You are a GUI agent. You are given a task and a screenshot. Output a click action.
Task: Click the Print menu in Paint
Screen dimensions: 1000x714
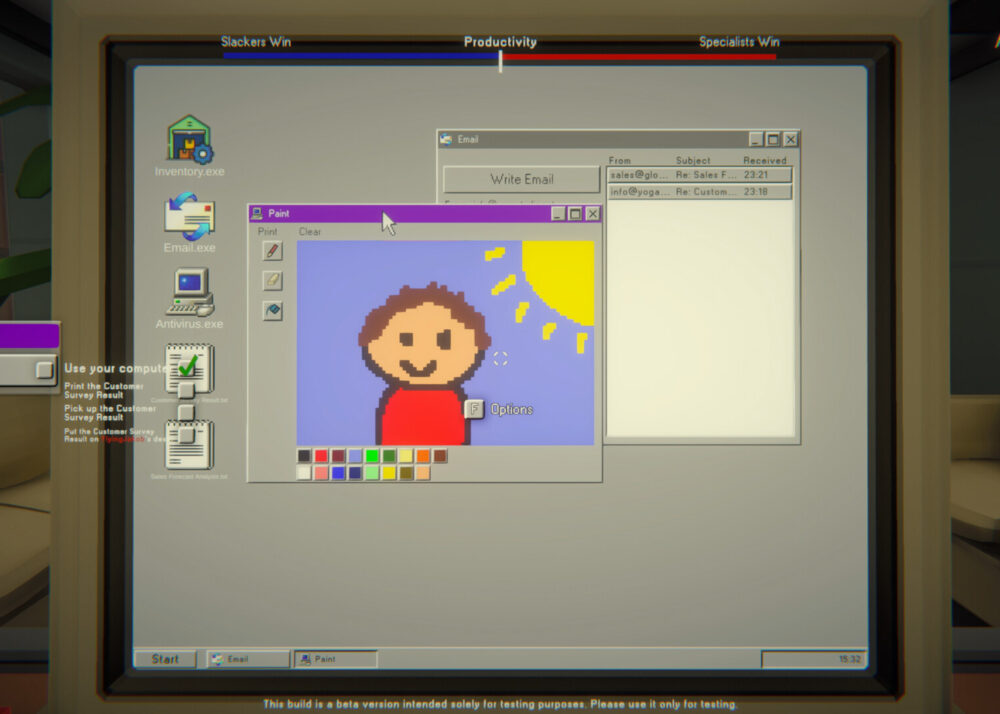coord(267,232)
